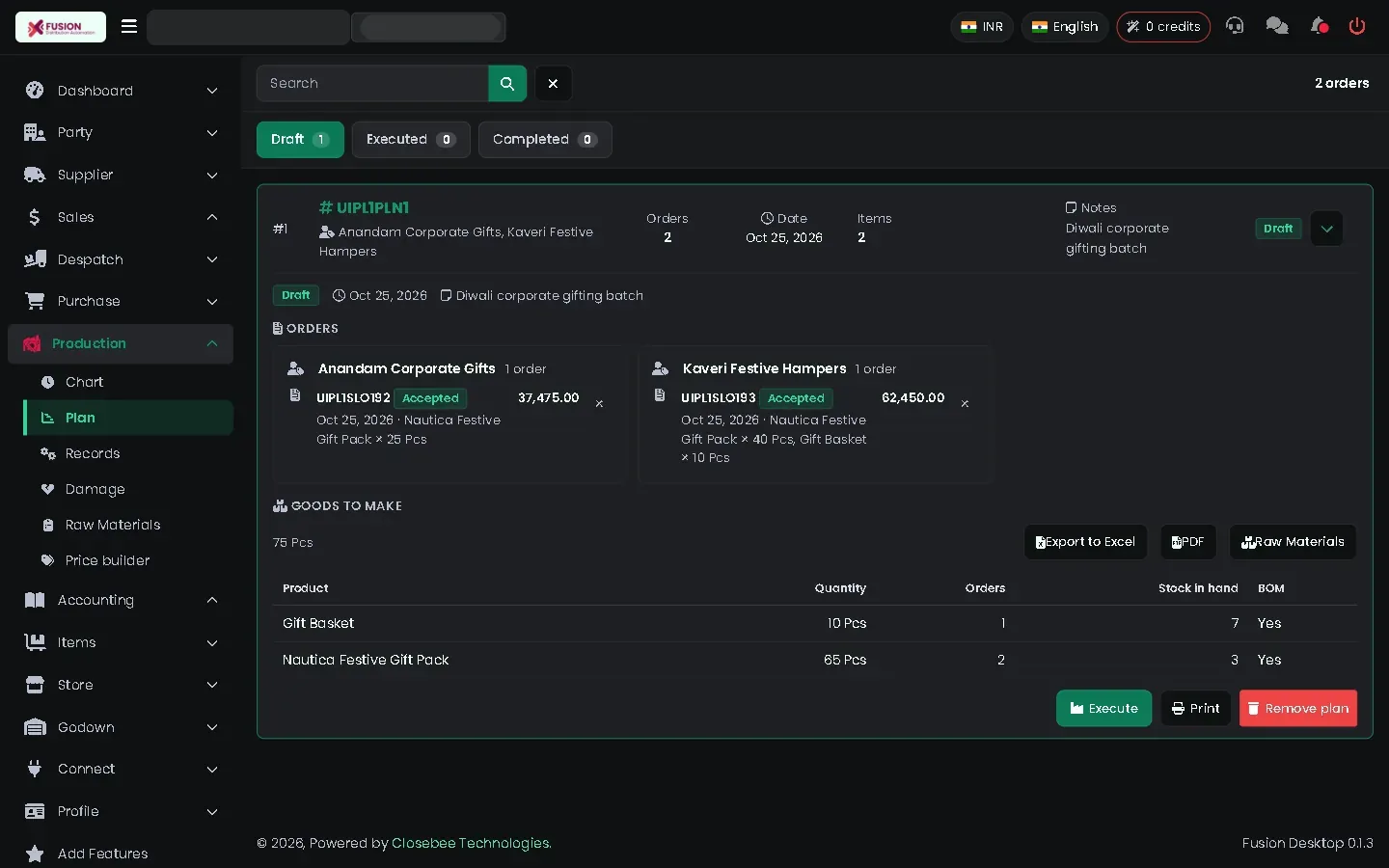
Task: Expand the Supplier menu
Action: [x=121, y=175]
